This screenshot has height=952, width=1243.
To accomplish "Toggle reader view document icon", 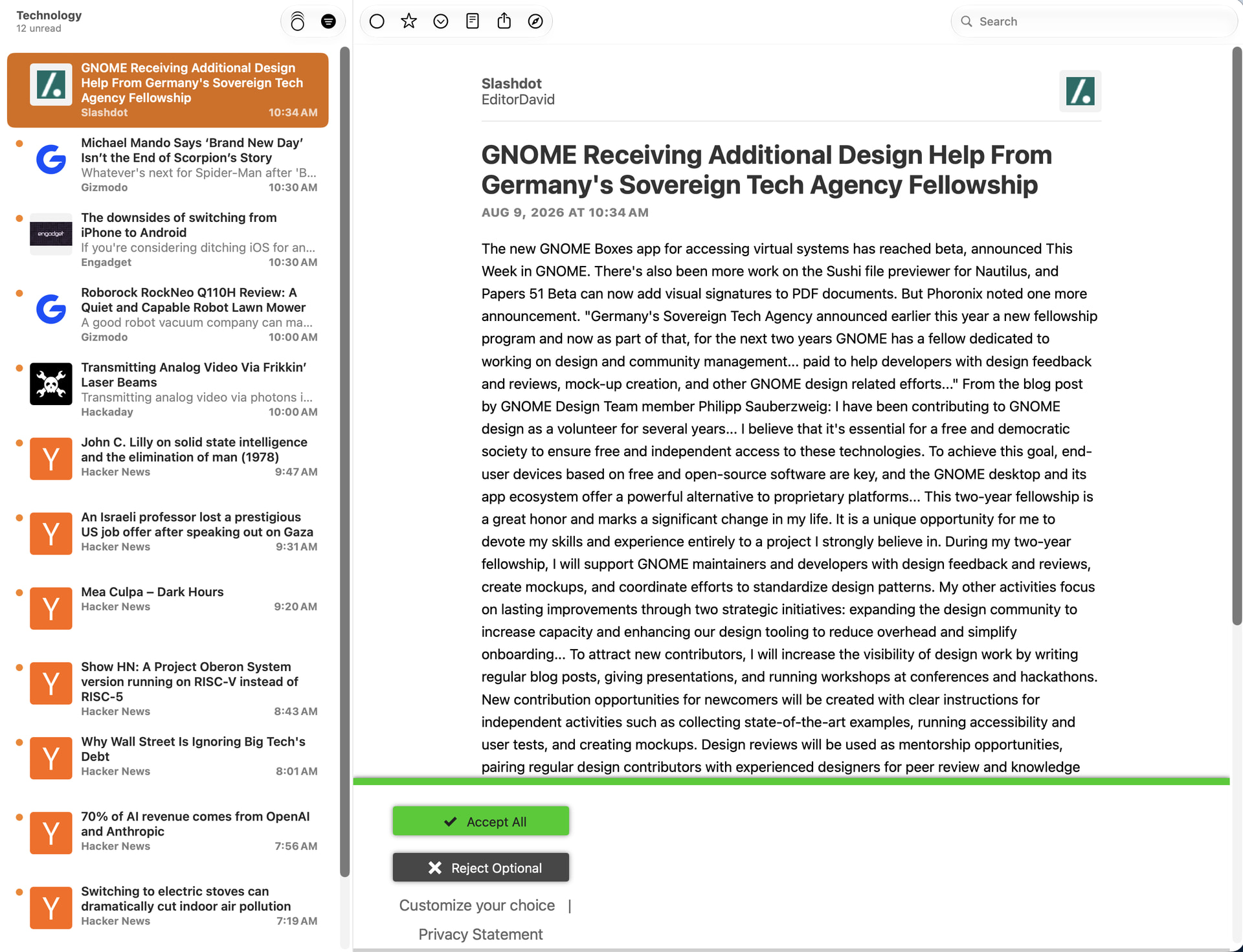I will [473, 21].
